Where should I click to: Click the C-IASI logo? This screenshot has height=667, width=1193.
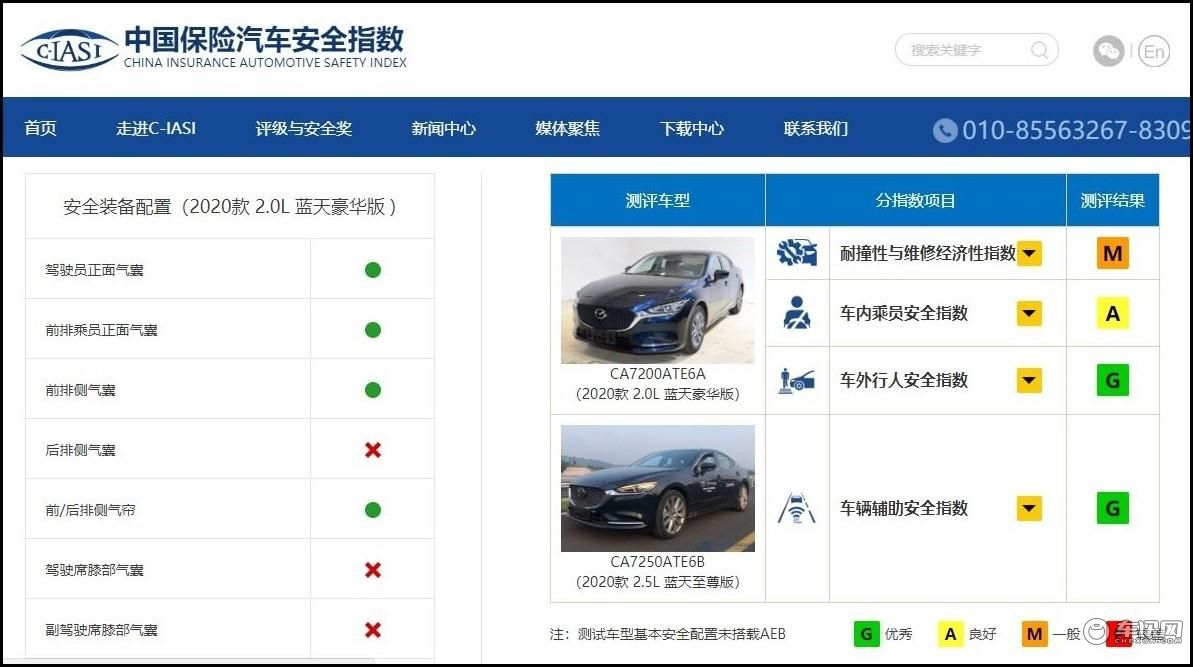click(x=68, y=50)
